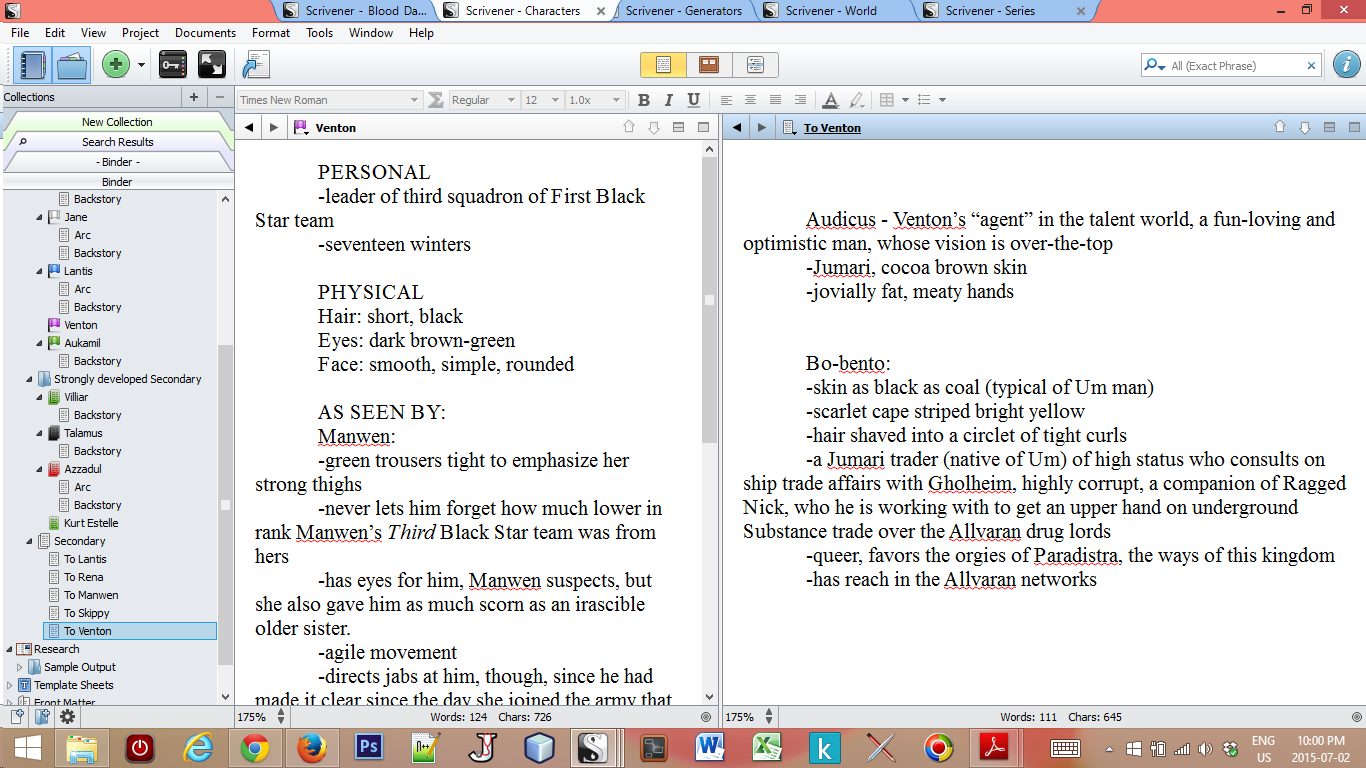Enter full screen composition mode icon
1366x768 pixels.
pyautogui.click(x=212, y=65)
